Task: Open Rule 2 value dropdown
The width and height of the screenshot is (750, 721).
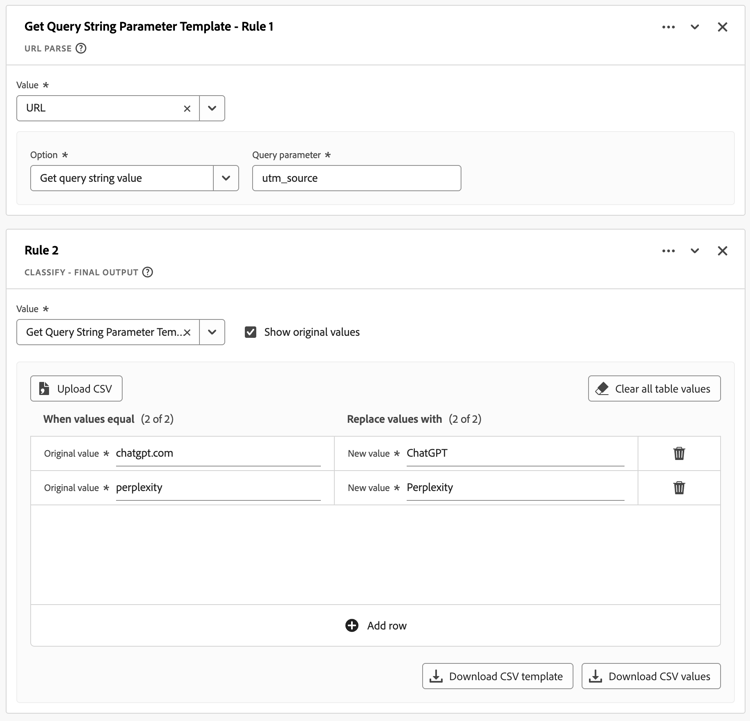Action: (212, 332)
